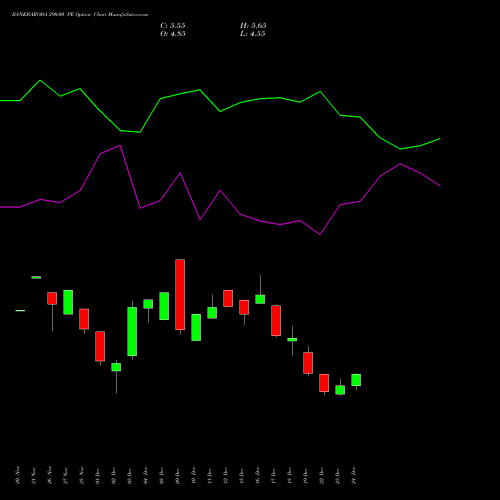Click the "09 Dec" date axis label

178,476
